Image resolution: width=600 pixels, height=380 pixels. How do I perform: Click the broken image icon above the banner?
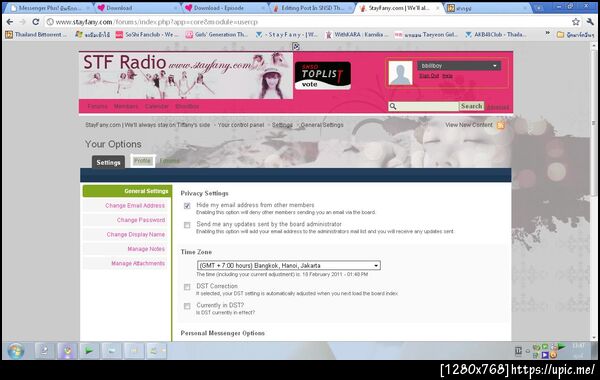tap(295, 46)
